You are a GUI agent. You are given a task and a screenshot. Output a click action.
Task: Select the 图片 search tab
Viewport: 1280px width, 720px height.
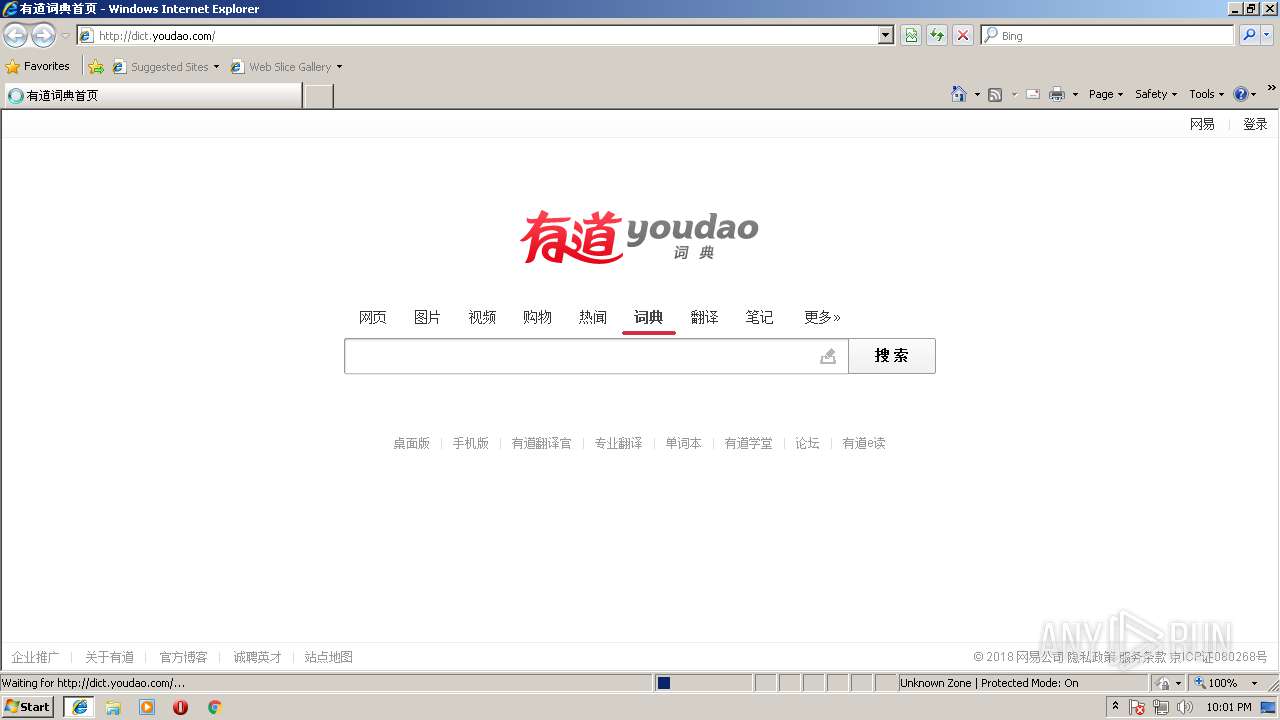[427, 317]
